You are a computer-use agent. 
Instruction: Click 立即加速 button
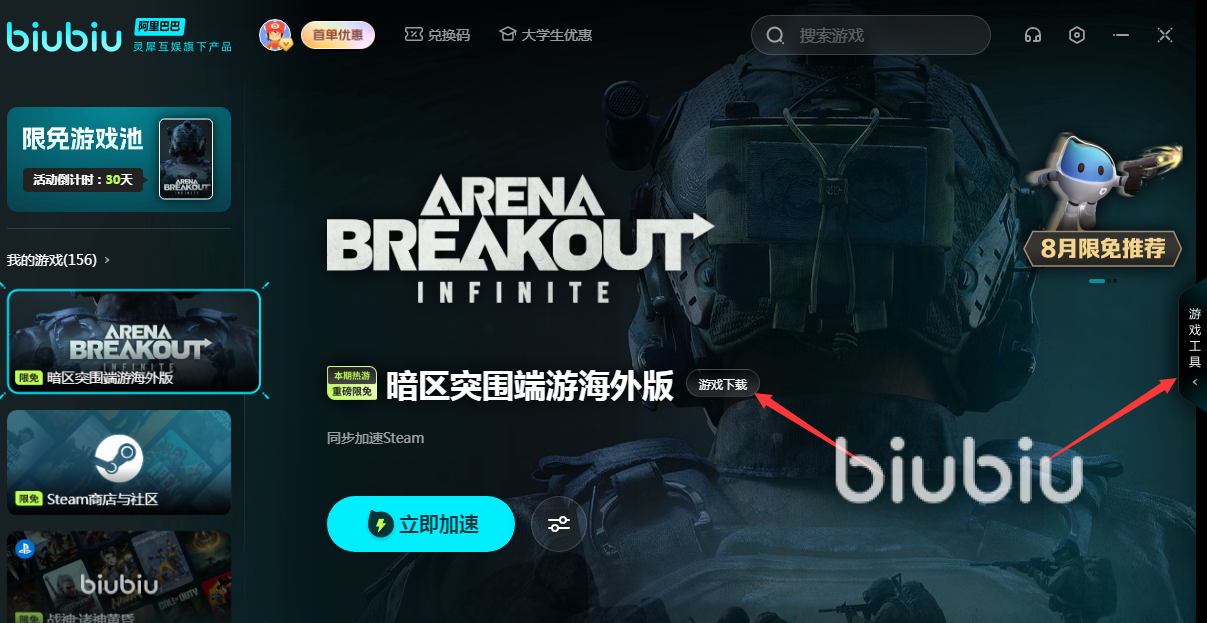[421, 523]
